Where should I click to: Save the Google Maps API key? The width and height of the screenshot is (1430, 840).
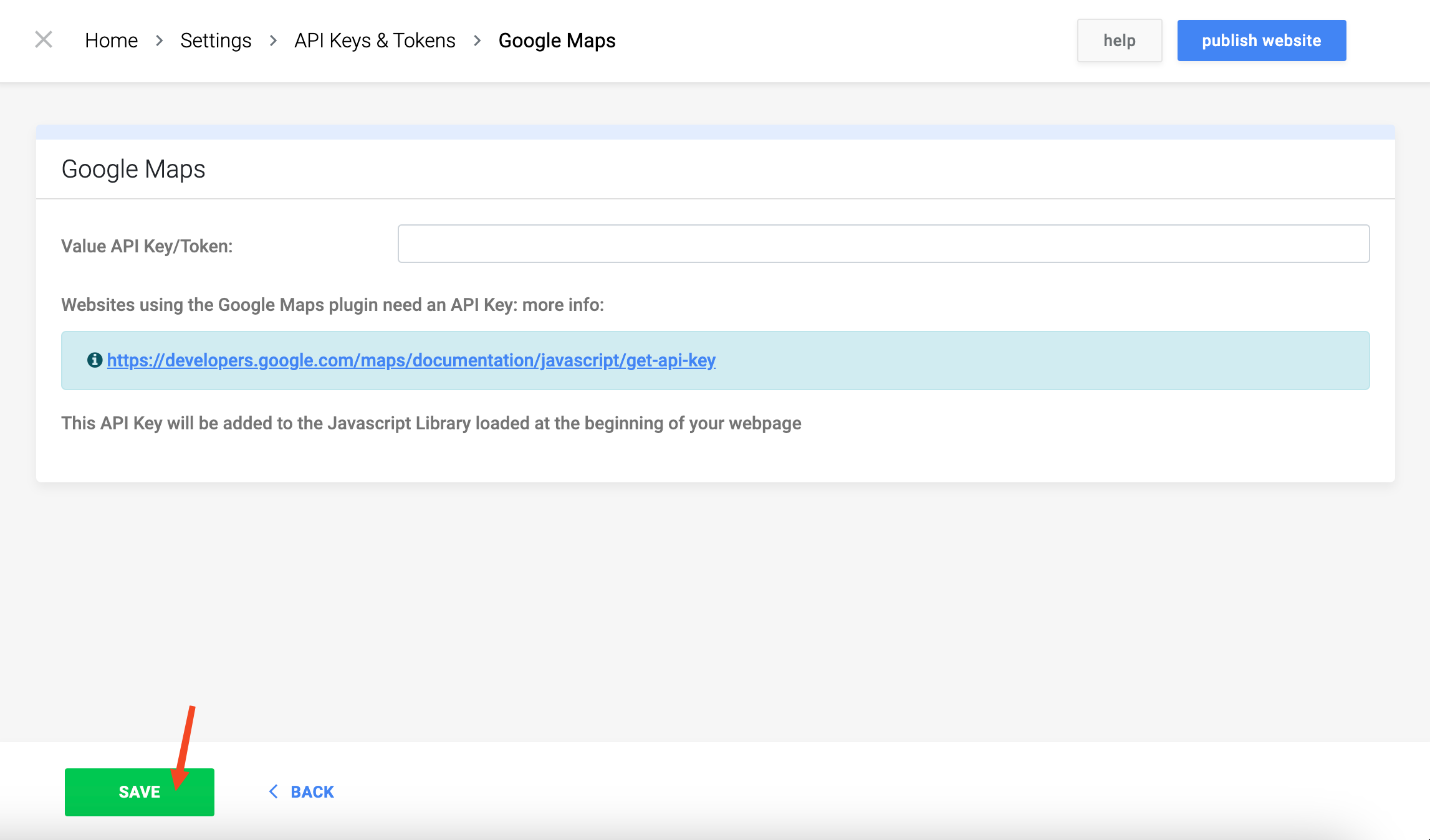pos(140,792)
